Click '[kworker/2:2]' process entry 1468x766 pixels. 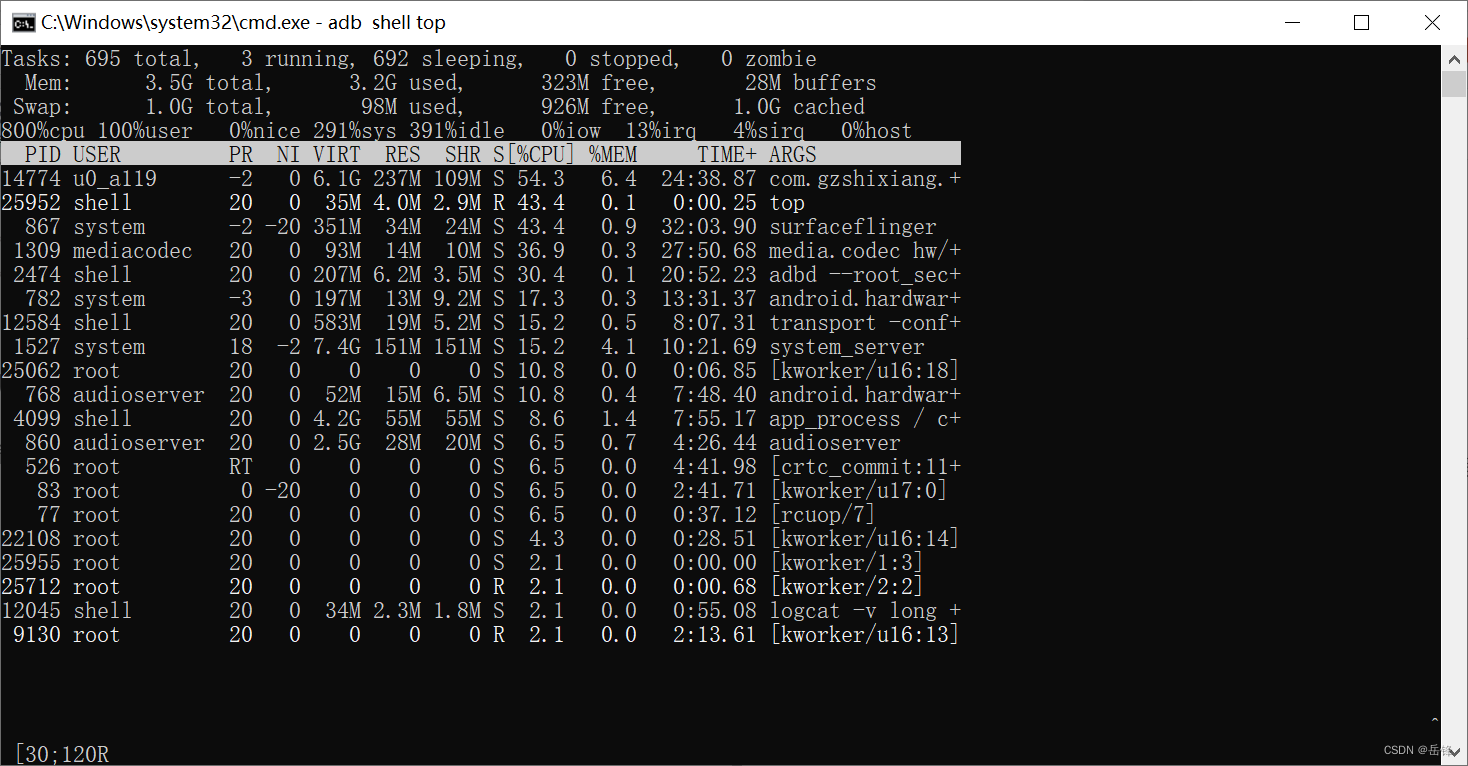pos(847,587)
